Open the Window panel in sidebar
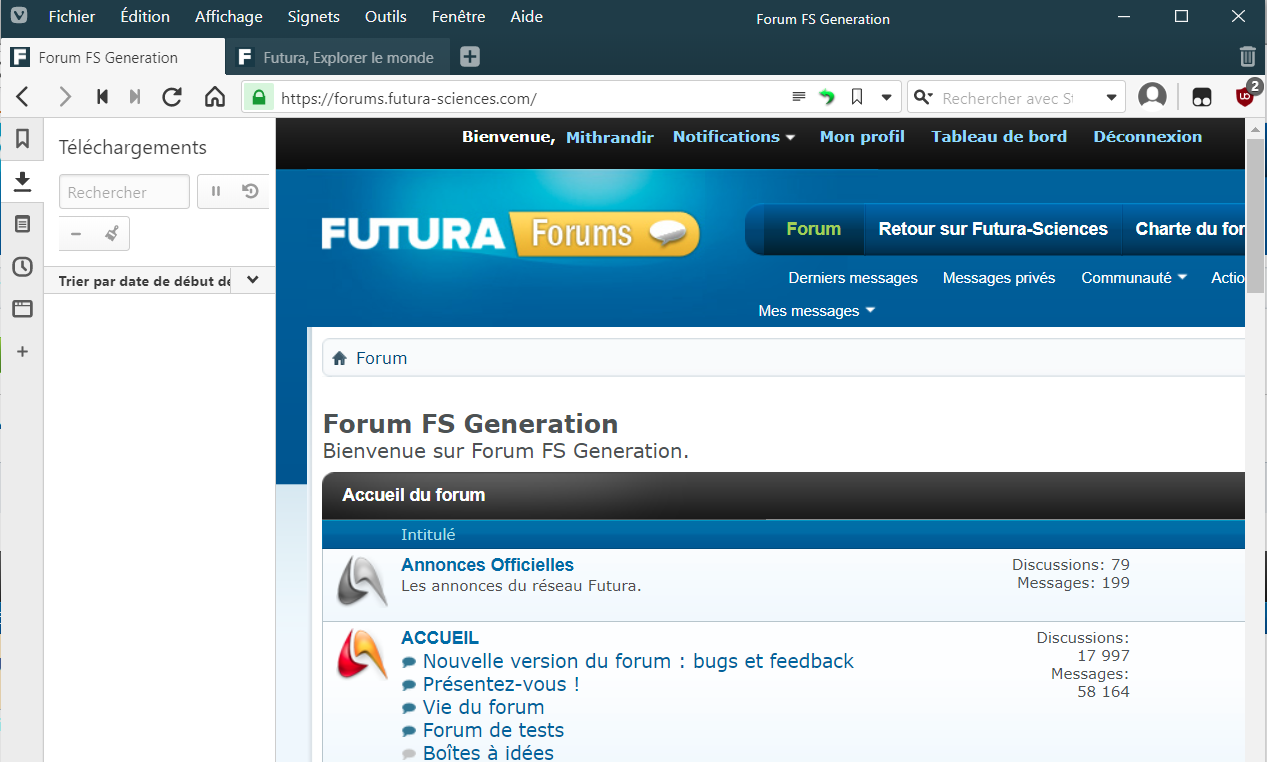This screenshot has width=1267, height=762. click(22, 309)
